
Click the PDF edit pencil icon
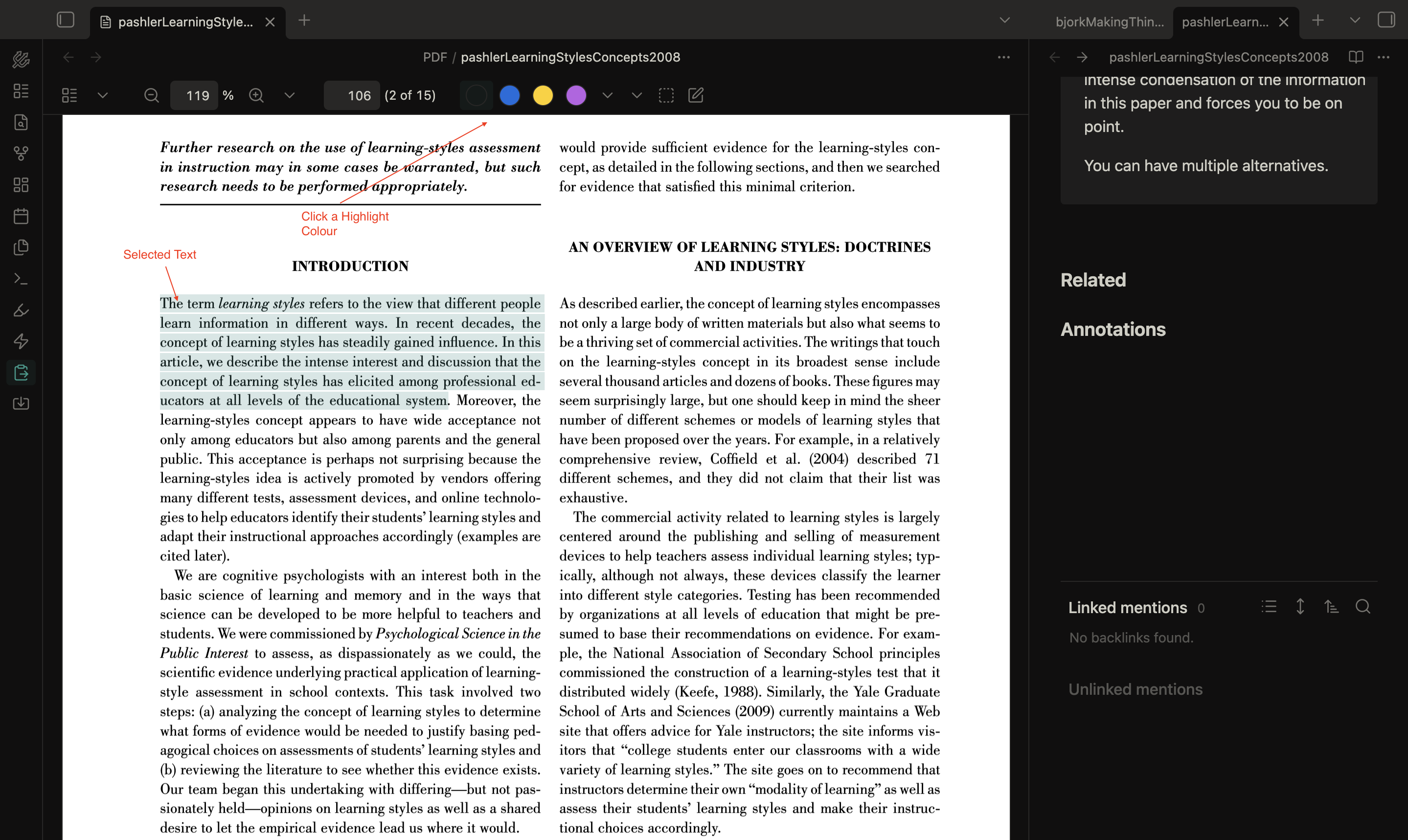(x=696, y=96)
